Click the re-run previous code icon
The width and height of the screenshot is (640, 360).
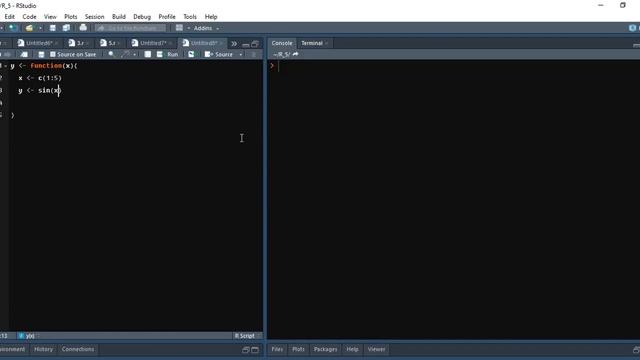click(191, 54)
